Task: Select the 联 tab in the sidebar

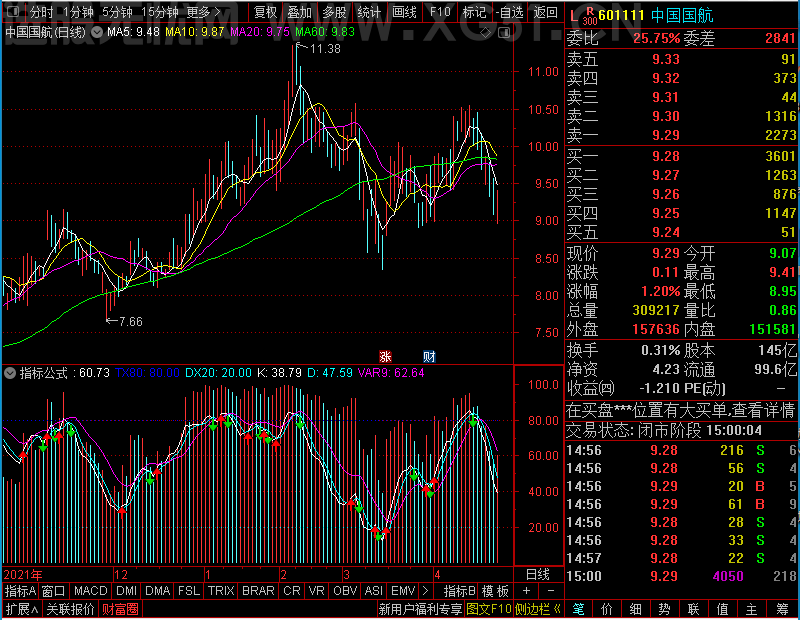Action: (x=693, y=609)
